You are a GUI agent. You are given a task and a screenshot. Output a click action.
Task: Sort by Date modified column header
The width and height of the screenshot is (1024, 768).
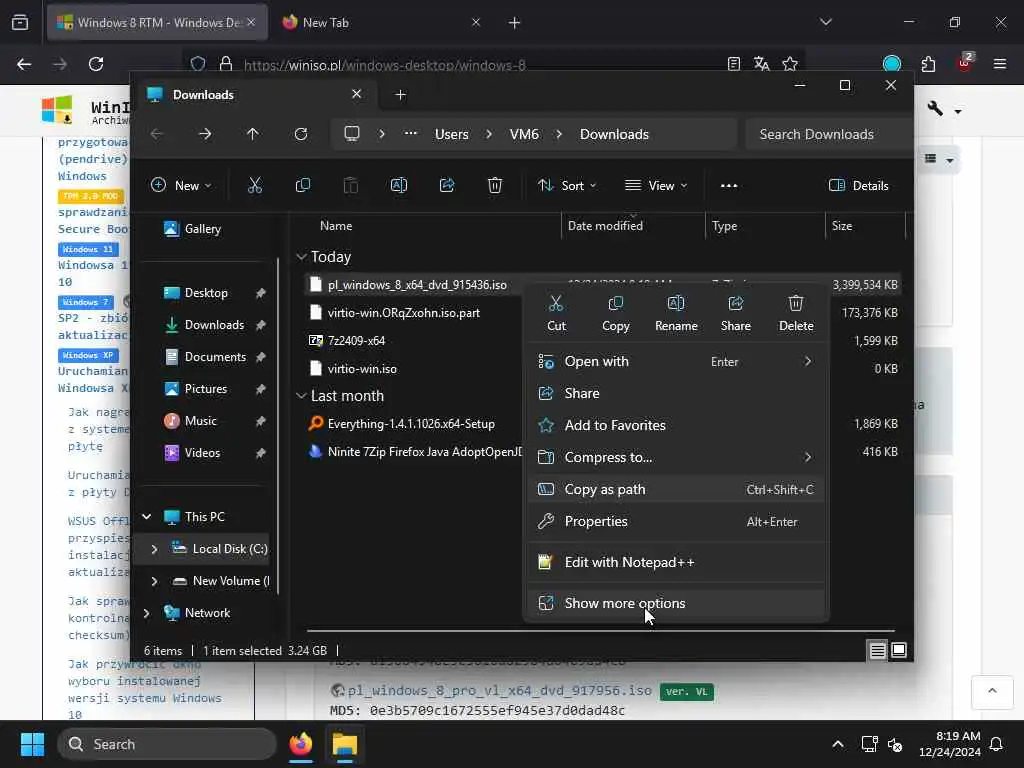633,225
